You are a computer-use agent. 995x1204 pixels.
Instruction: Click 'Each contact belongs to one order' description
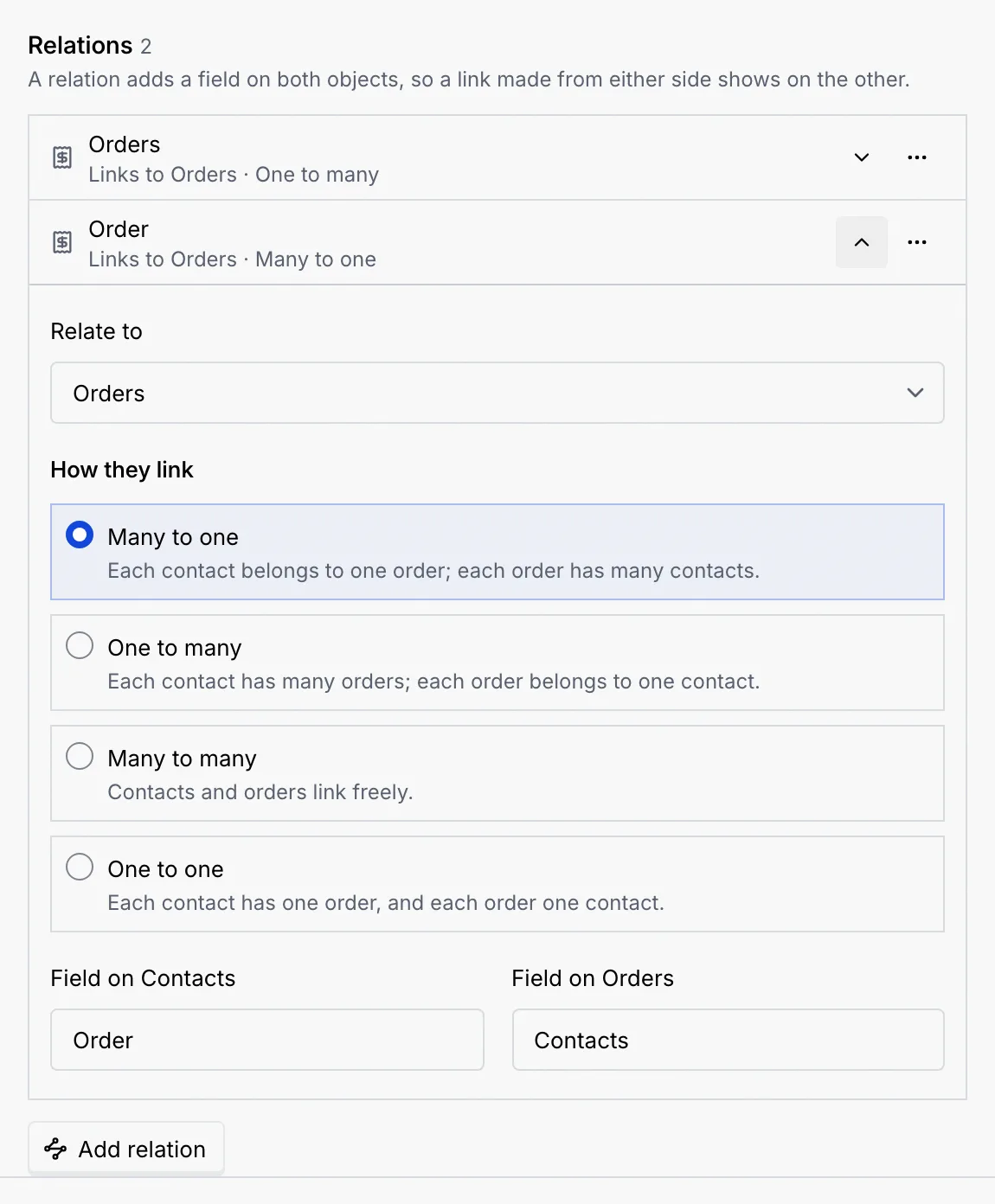(433, 571)
